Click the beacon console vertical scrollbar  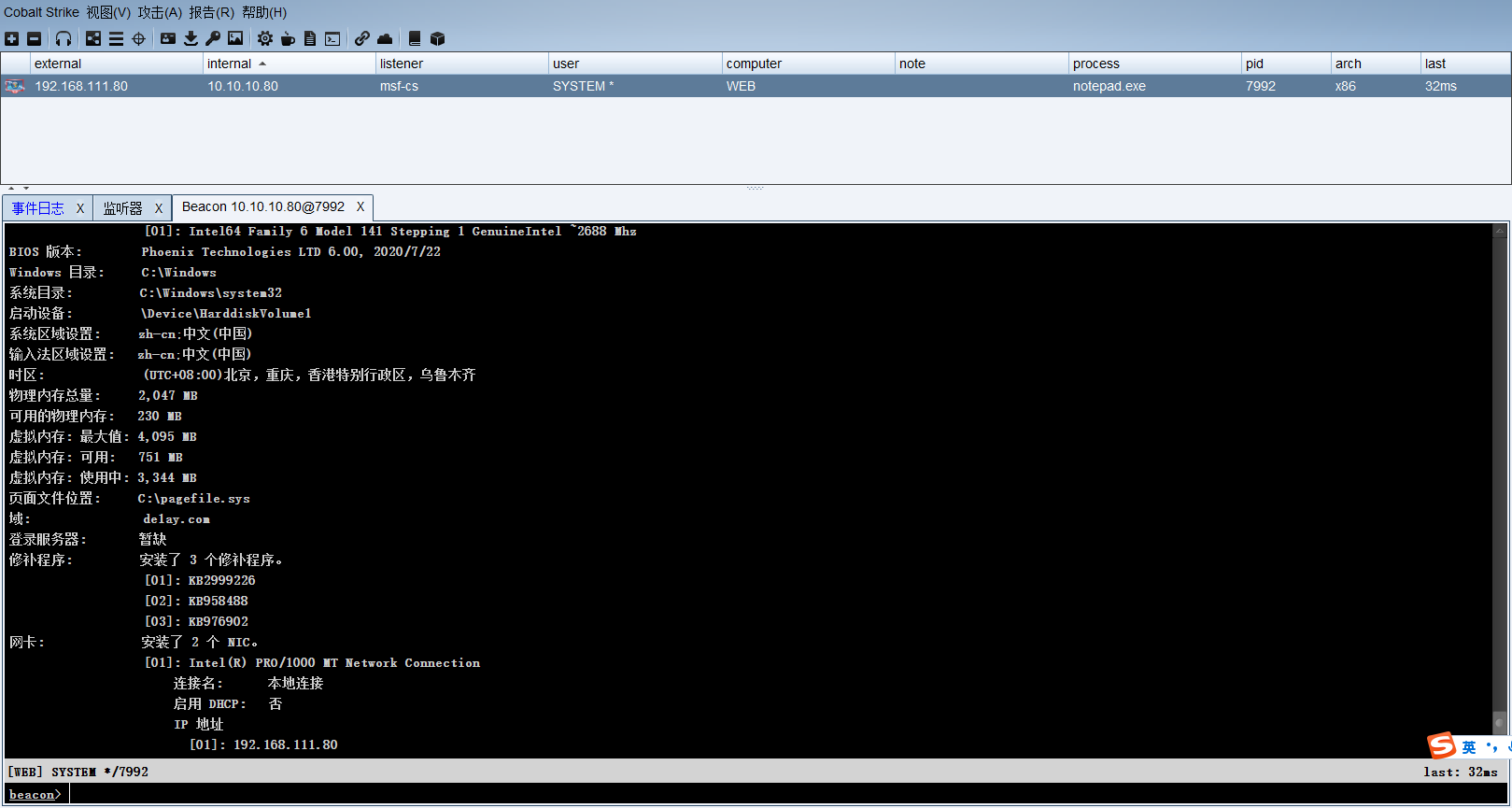(x=1500, y=489)
